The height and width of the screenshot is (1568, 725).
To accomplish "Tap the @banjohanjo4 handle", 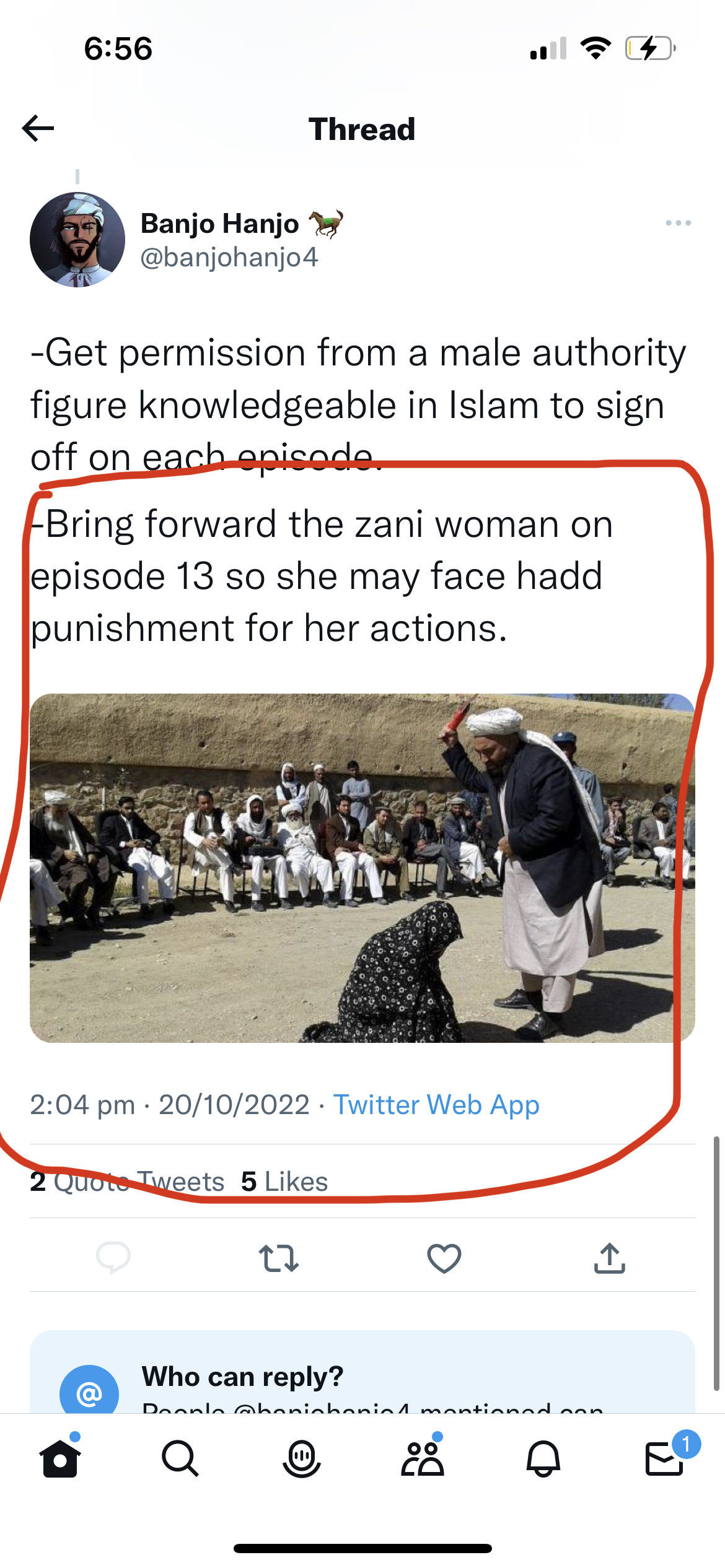I will (x=229, y=257).
